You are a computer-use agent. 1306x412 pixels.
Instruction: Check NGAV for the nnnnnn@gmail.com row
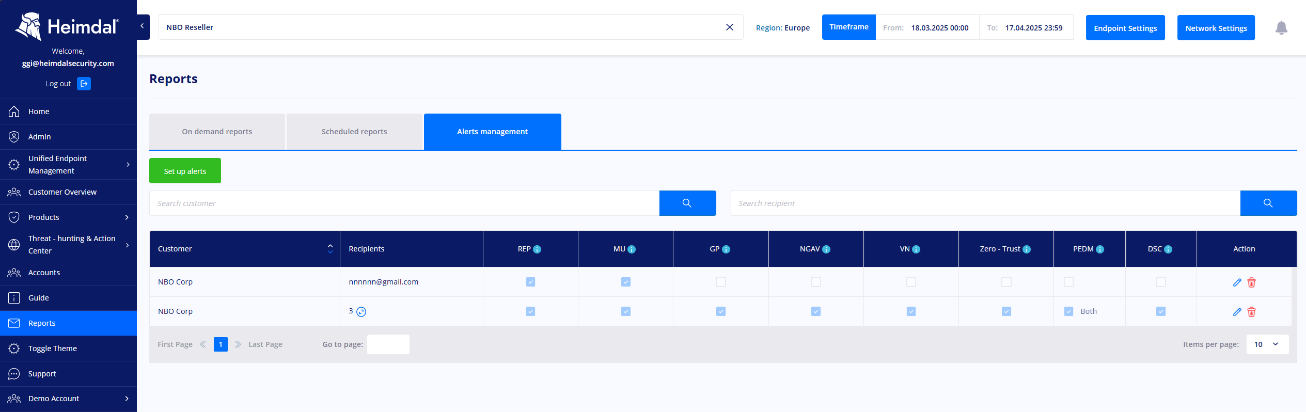tap(815, 282)
